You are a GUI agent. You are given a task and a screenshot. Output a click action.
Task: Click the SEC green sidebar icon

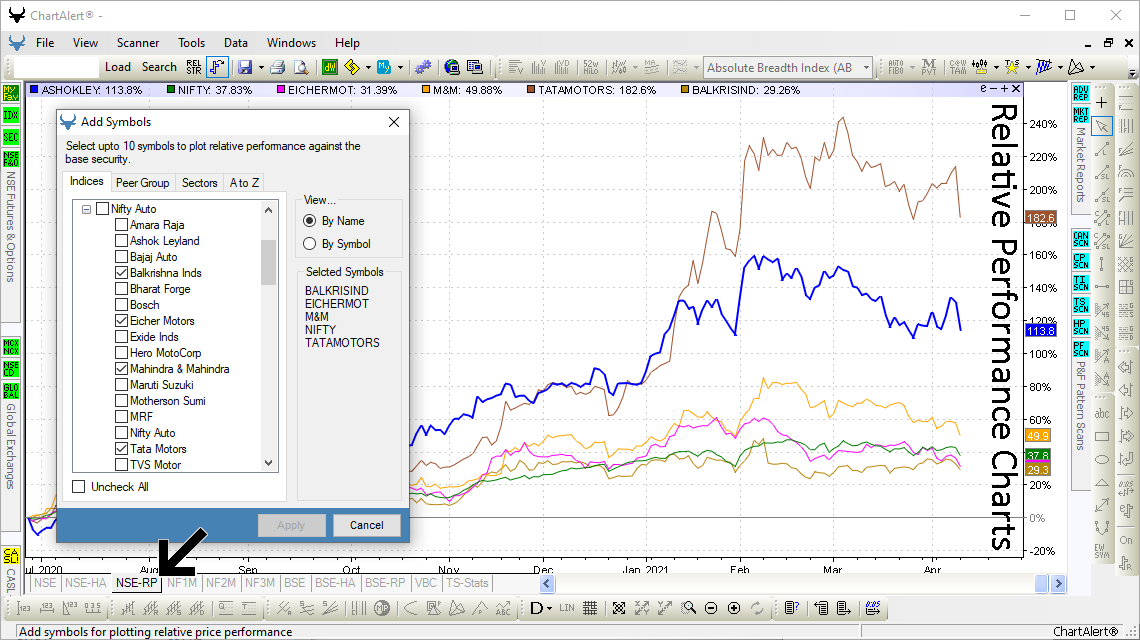11,137
